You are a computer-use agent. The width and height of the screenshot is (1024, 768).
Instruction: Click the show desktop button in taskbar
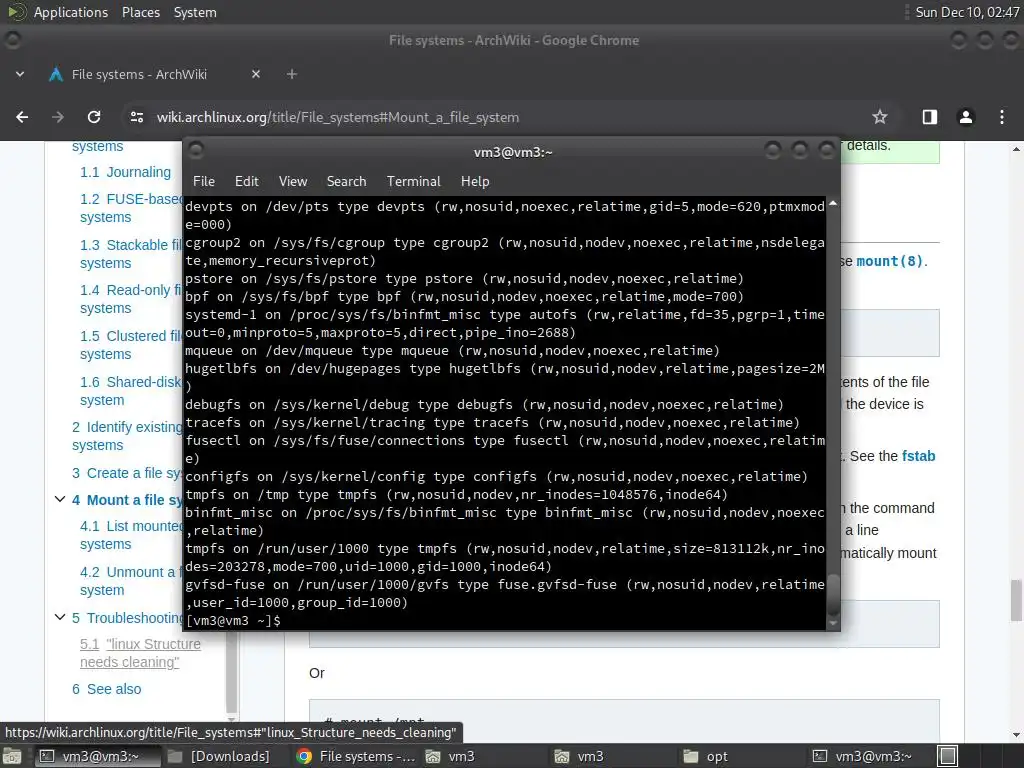tap(12, 756)
